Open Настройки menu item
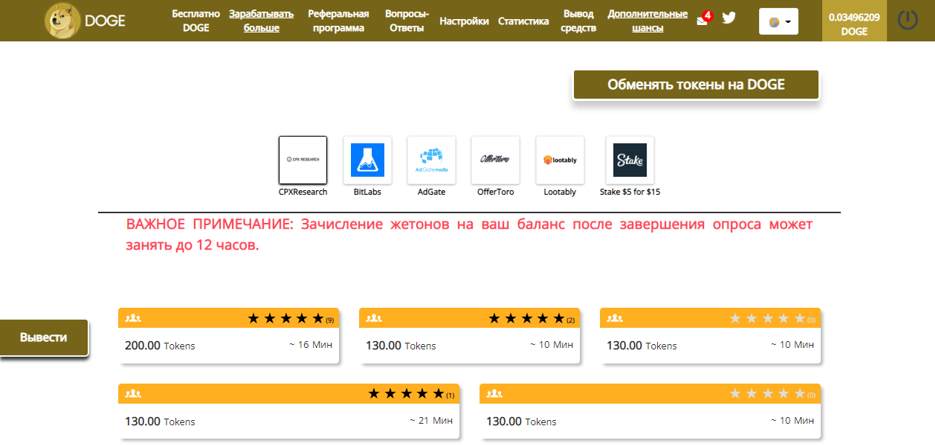 coord(464,21)
